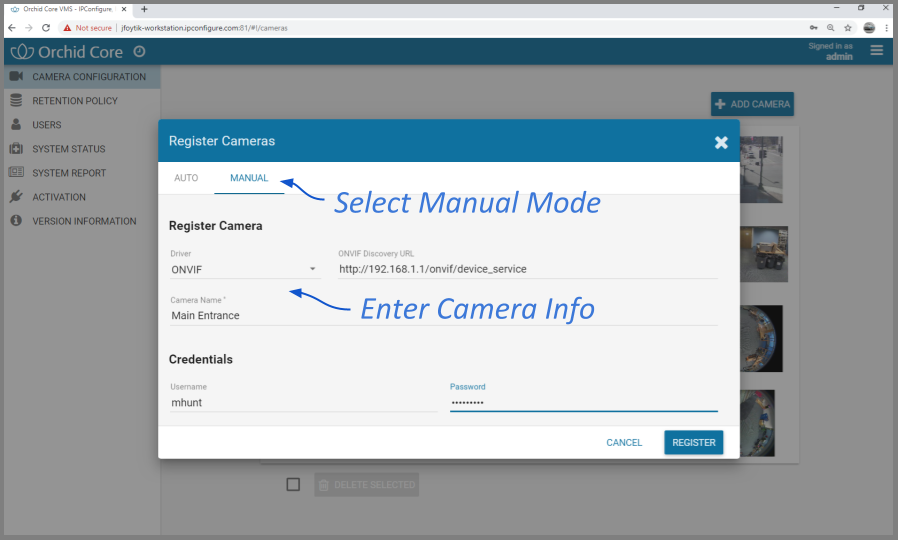Open SYSTEM STATUS menu item
Image resolution: width=898 pixels, height=540 pixels.
pyautogui.click(x=82, y=149)
